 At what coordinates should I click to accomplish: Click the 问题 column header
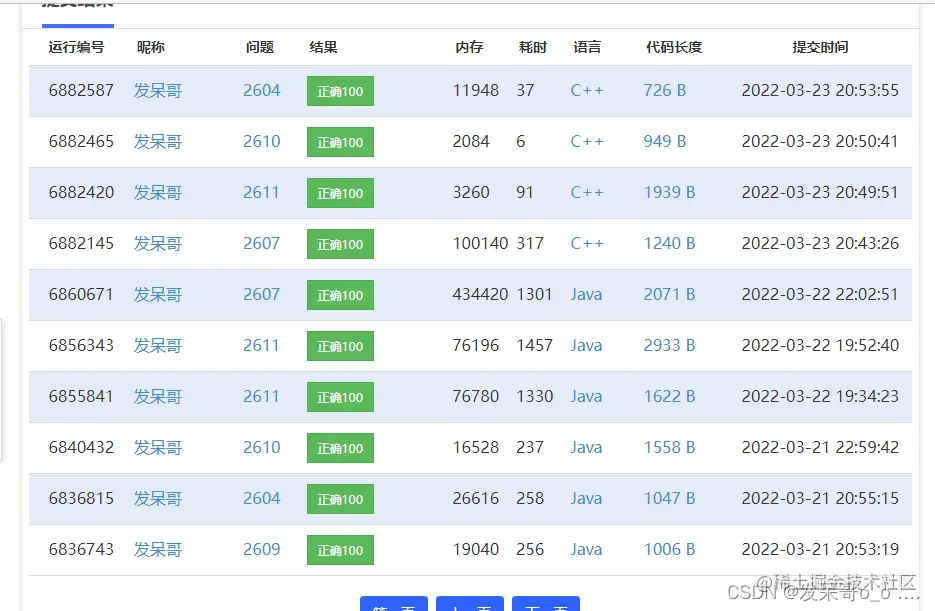pyautogui.click(x=259, y=47)
